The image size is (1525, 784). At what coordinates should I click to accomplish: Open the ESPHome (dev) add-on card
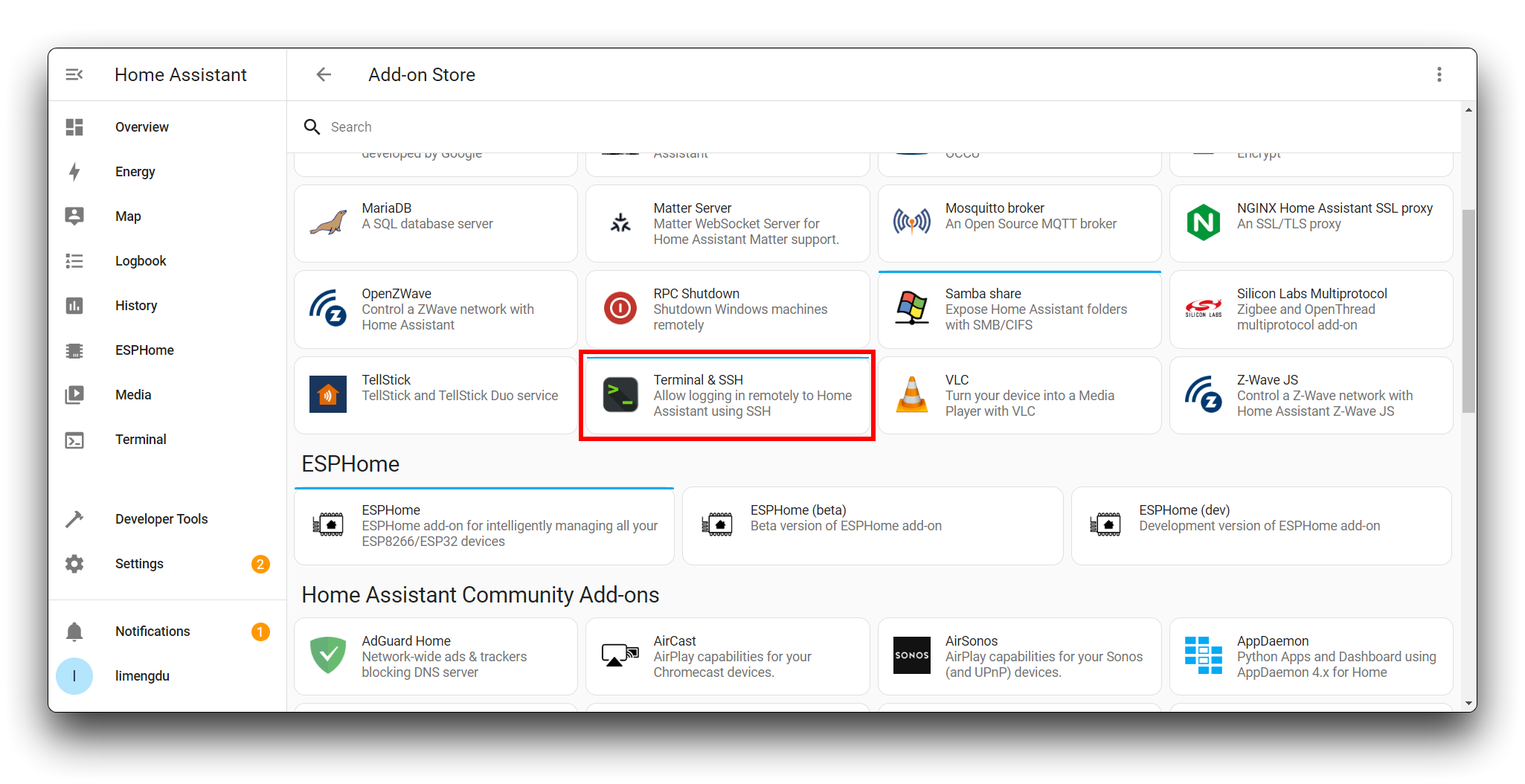click(x=1262, y=526)
